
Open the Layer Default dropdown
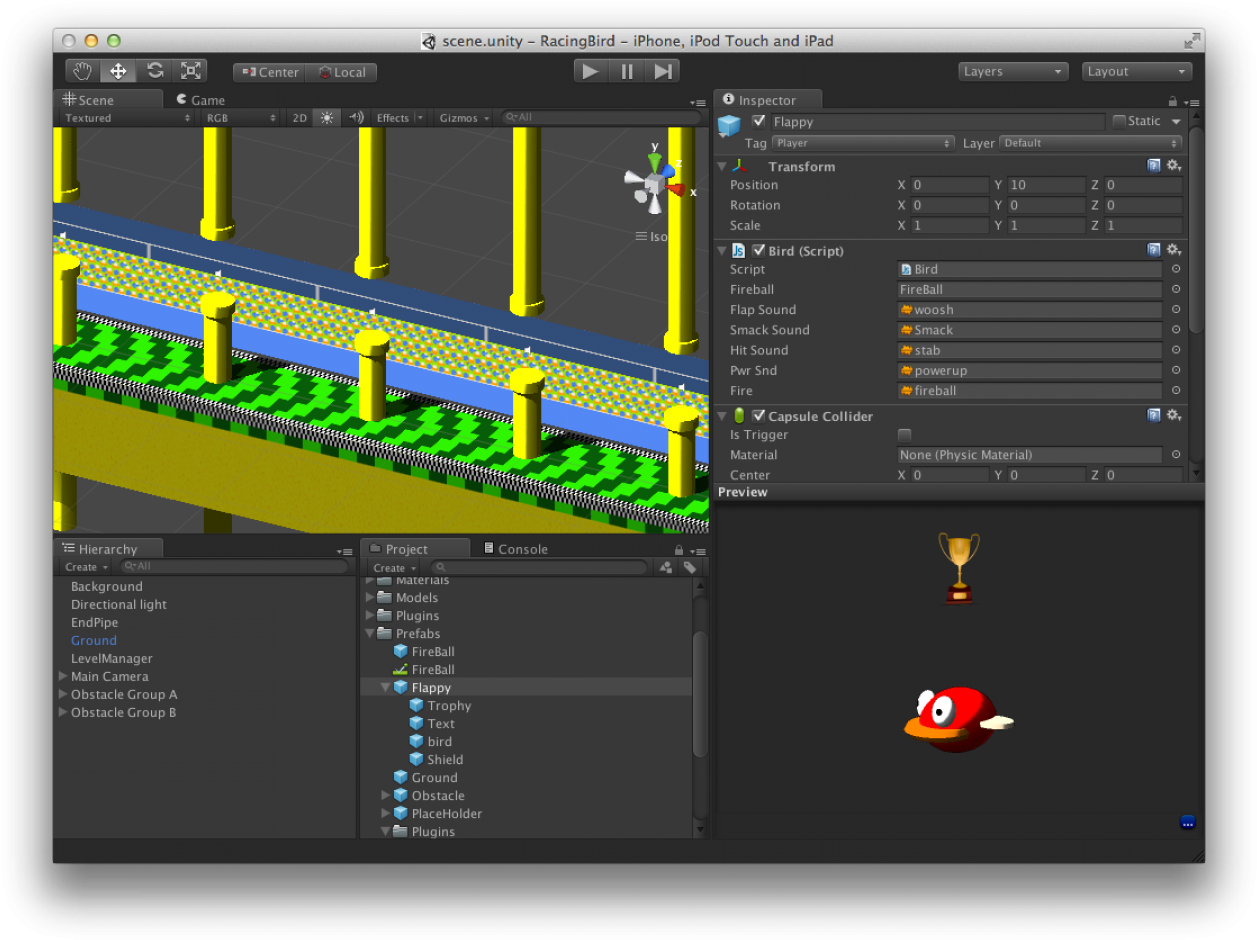click(x=1090, y=143)
